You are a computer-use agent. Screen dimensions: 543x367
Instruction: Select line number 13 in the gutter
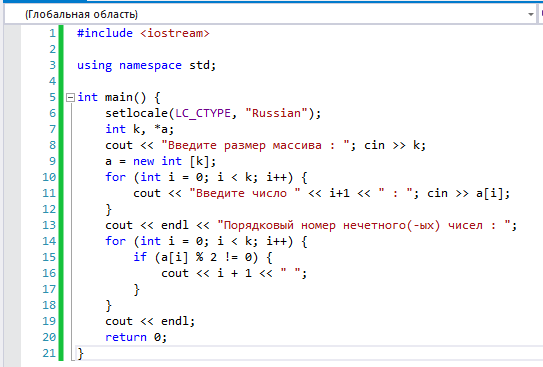(x=49, y=225)
